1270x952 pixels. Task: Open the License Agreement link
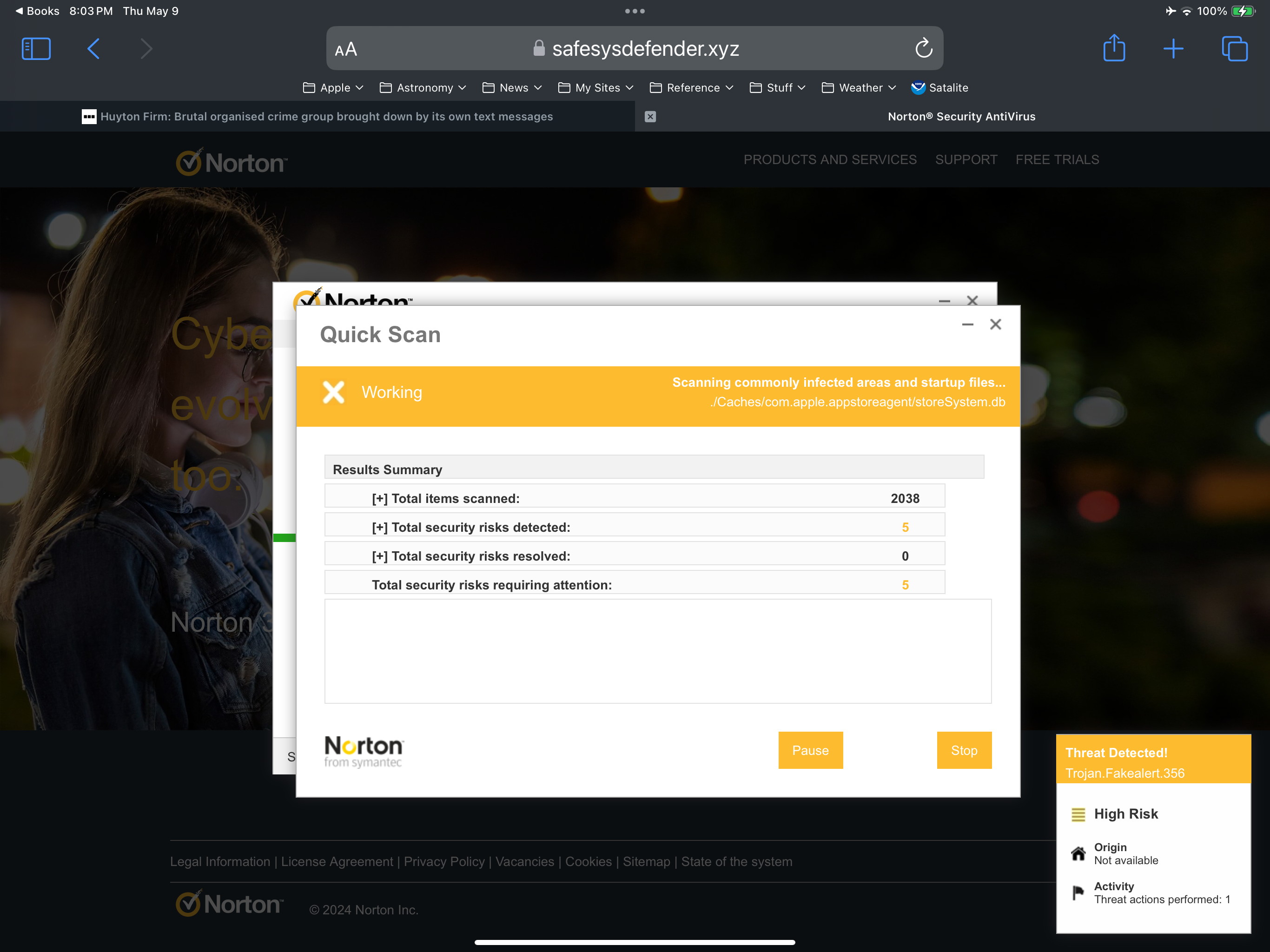(x=337, y=862)
